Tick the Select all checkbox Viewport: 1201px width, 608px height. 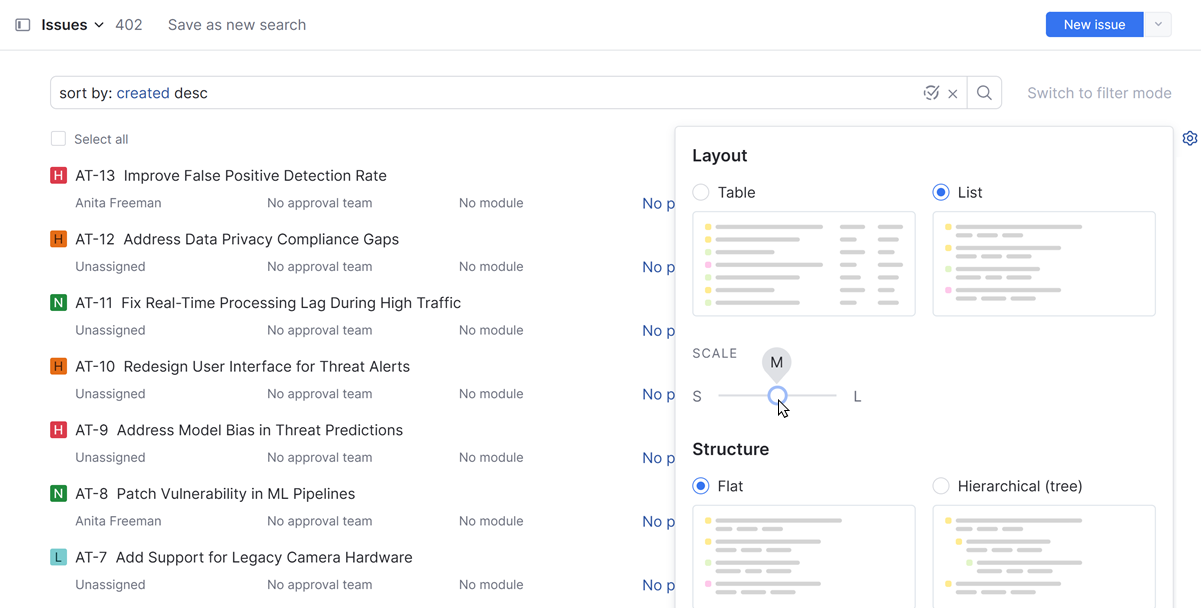(x=58, y=139)
